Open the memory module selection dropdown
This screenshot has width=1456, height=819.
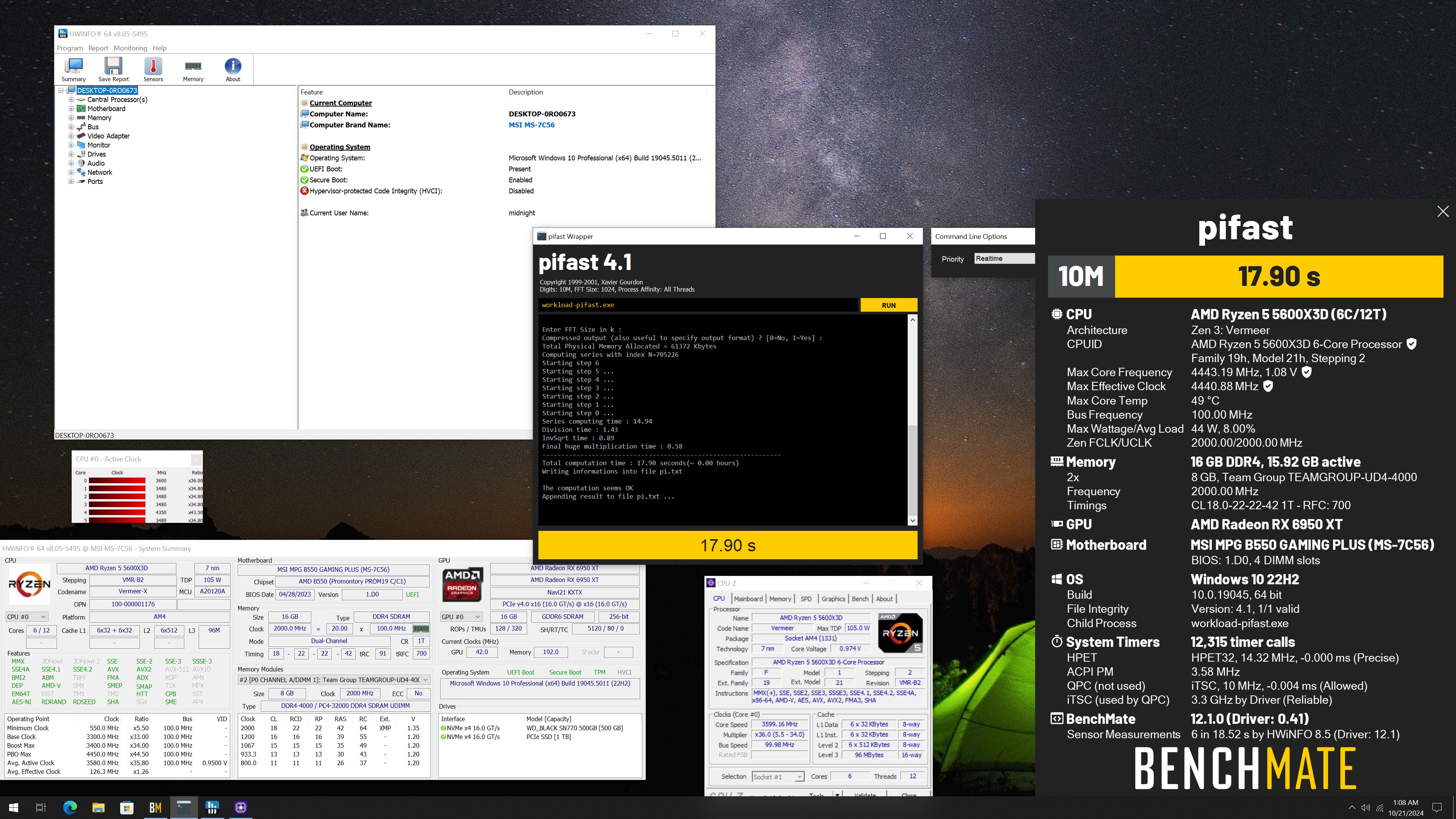click(x=334, y=679)
